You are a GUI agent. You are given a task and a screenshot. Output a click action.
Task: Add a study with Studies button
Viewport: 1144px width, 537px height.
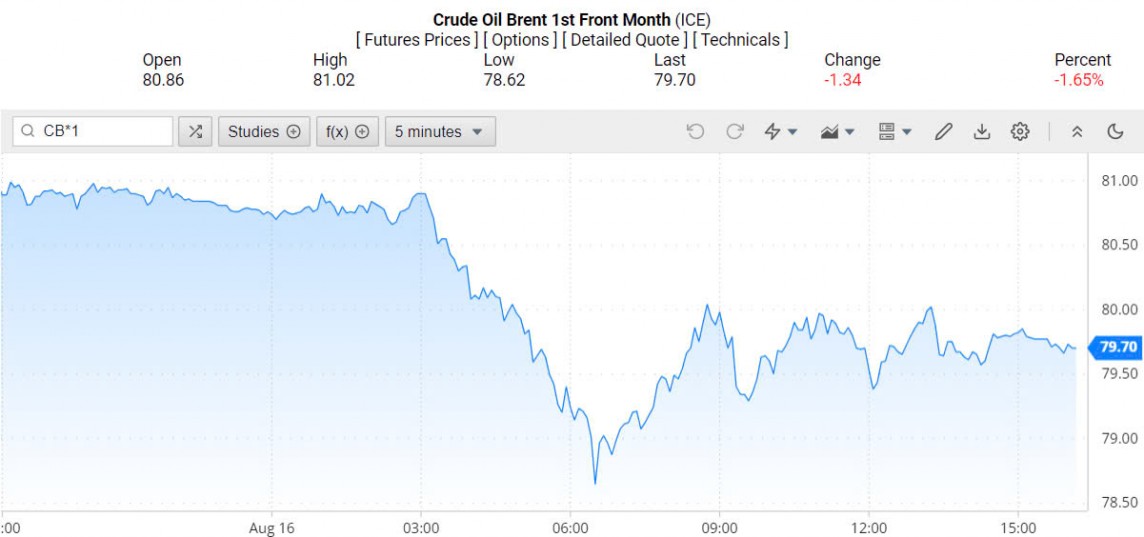click(x=264, y=132)
